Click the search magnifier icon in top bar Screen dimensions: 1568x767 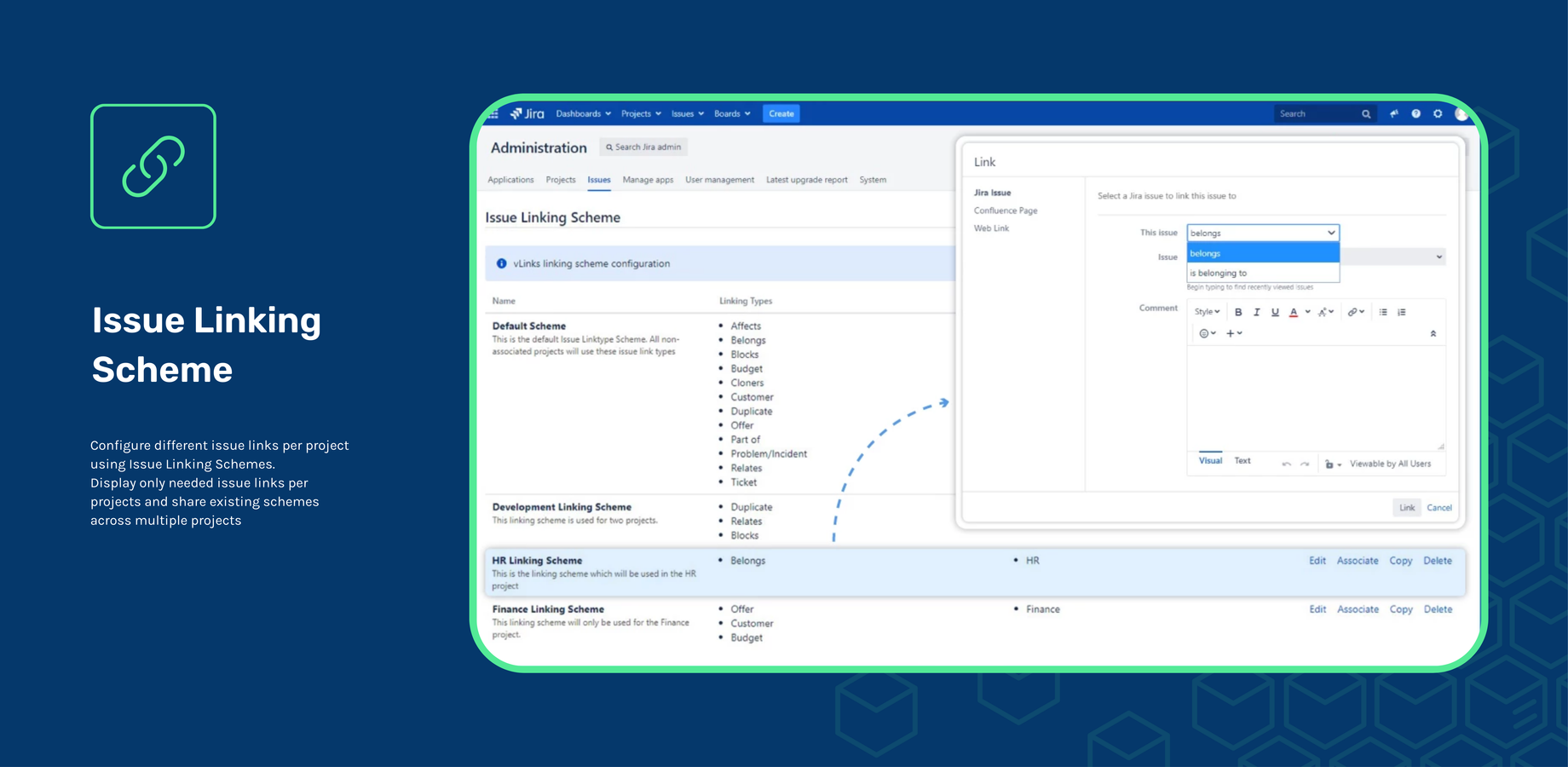coord(1366,114)
